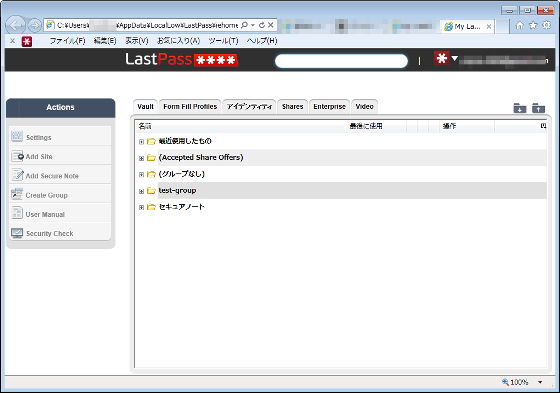This screenshot has width=560, height=393.
Task: Open the ツール(T) menu
Action: click(x=223, y=41)
